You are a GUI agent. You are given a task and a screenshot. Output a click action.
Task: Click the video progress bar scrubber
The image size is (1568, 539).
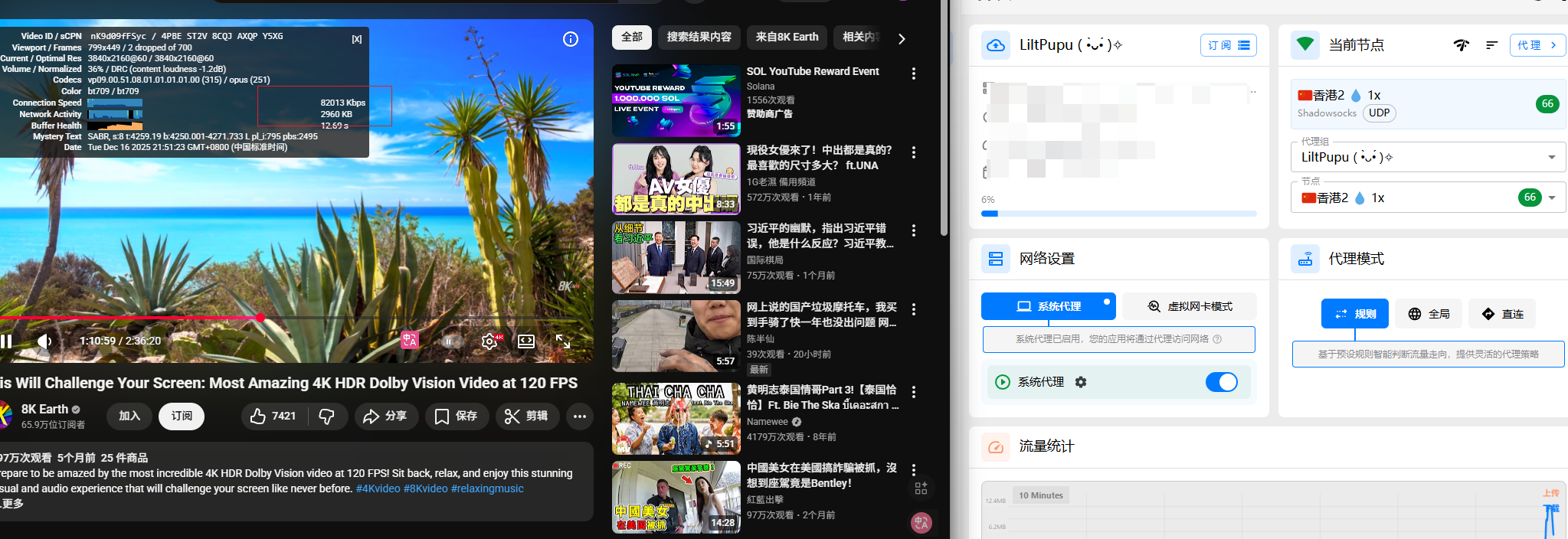[x=260, y=317]
